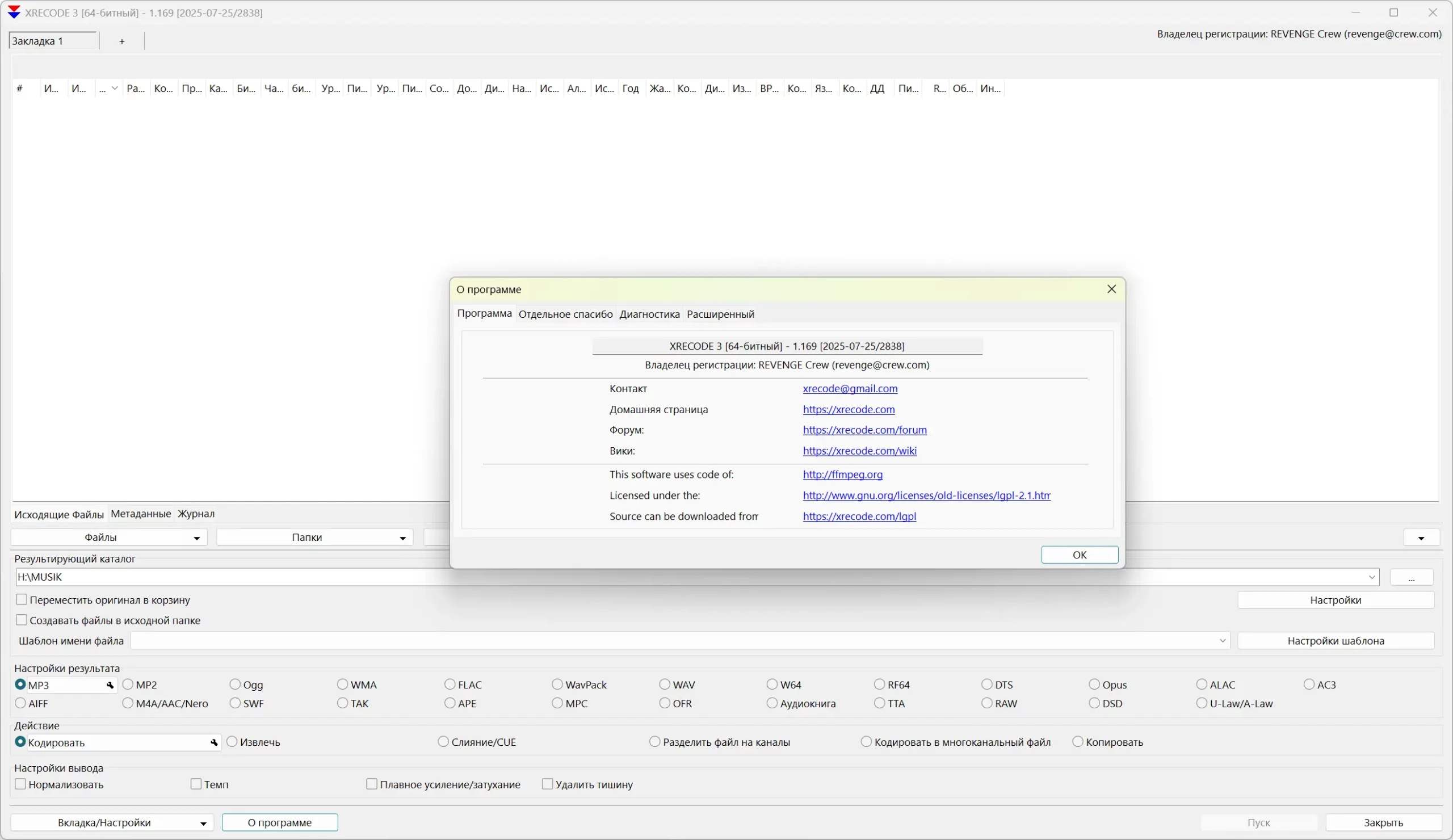This screenshot has width=1453, height=840.
Task: Click the XRECODE logo in the title bar
Action: 14,12
